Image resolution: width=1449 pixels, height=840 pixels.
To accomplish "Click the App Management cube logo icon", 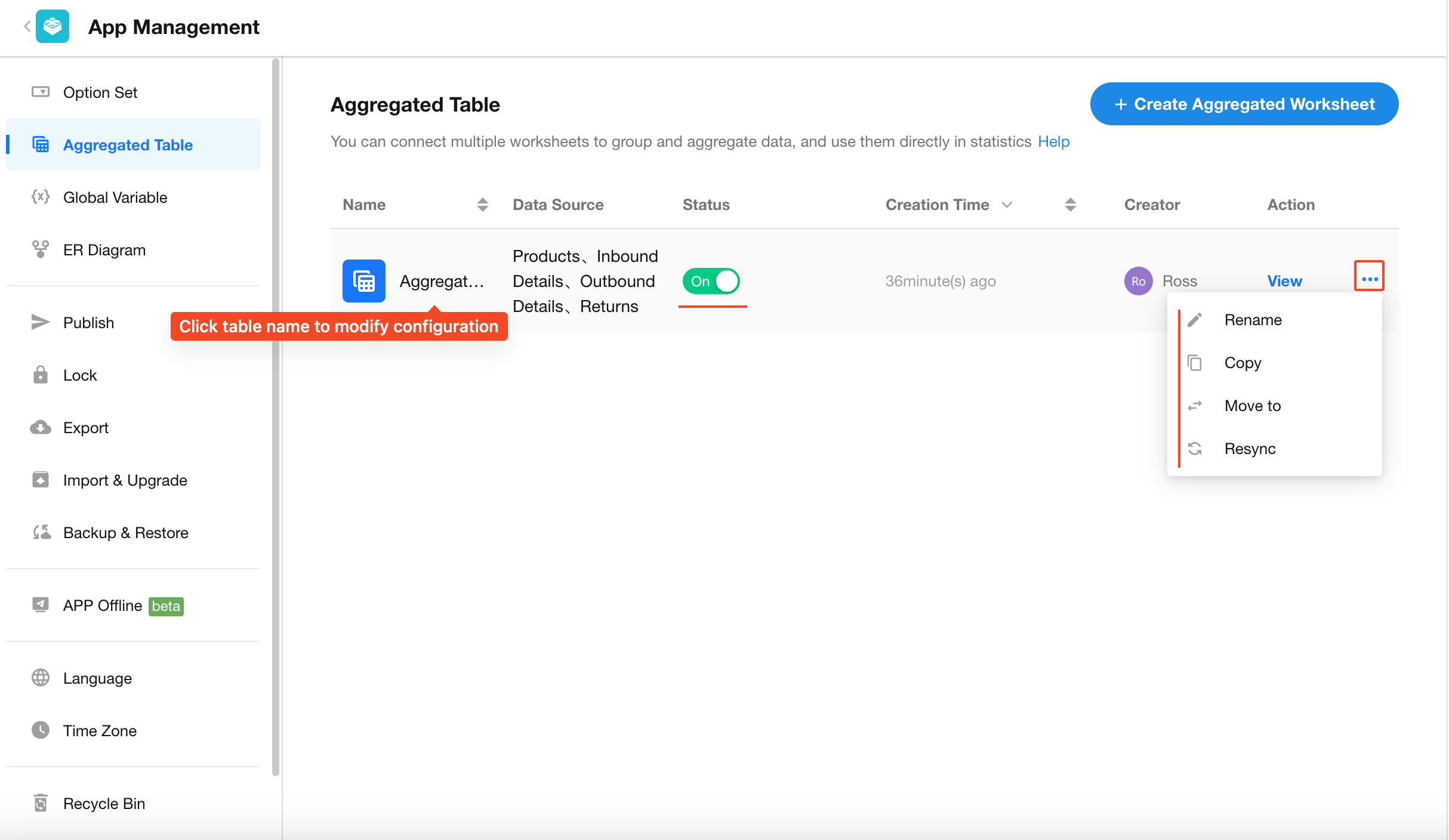I will pyautogui.click(x=53, y=26).
